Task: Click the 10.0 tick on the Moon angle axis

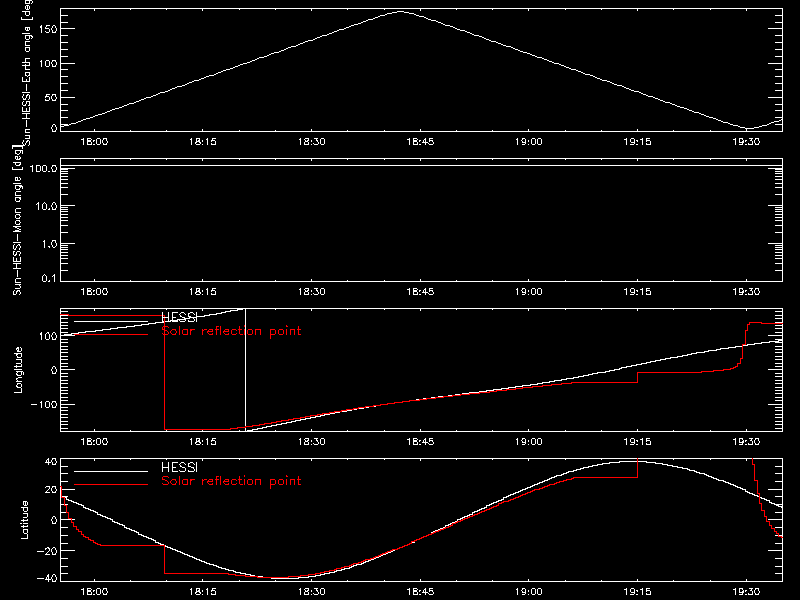Action: coord(46,206)
